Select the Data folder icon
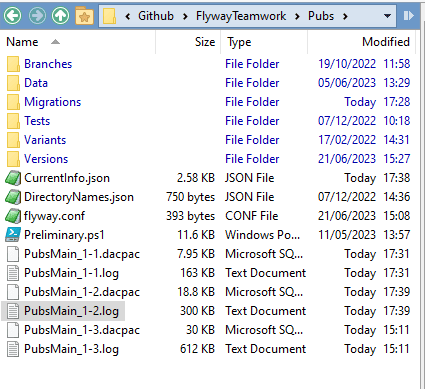The height and width of the screenshot is (389, 425). pyautogui.click(x=13, y=83)
